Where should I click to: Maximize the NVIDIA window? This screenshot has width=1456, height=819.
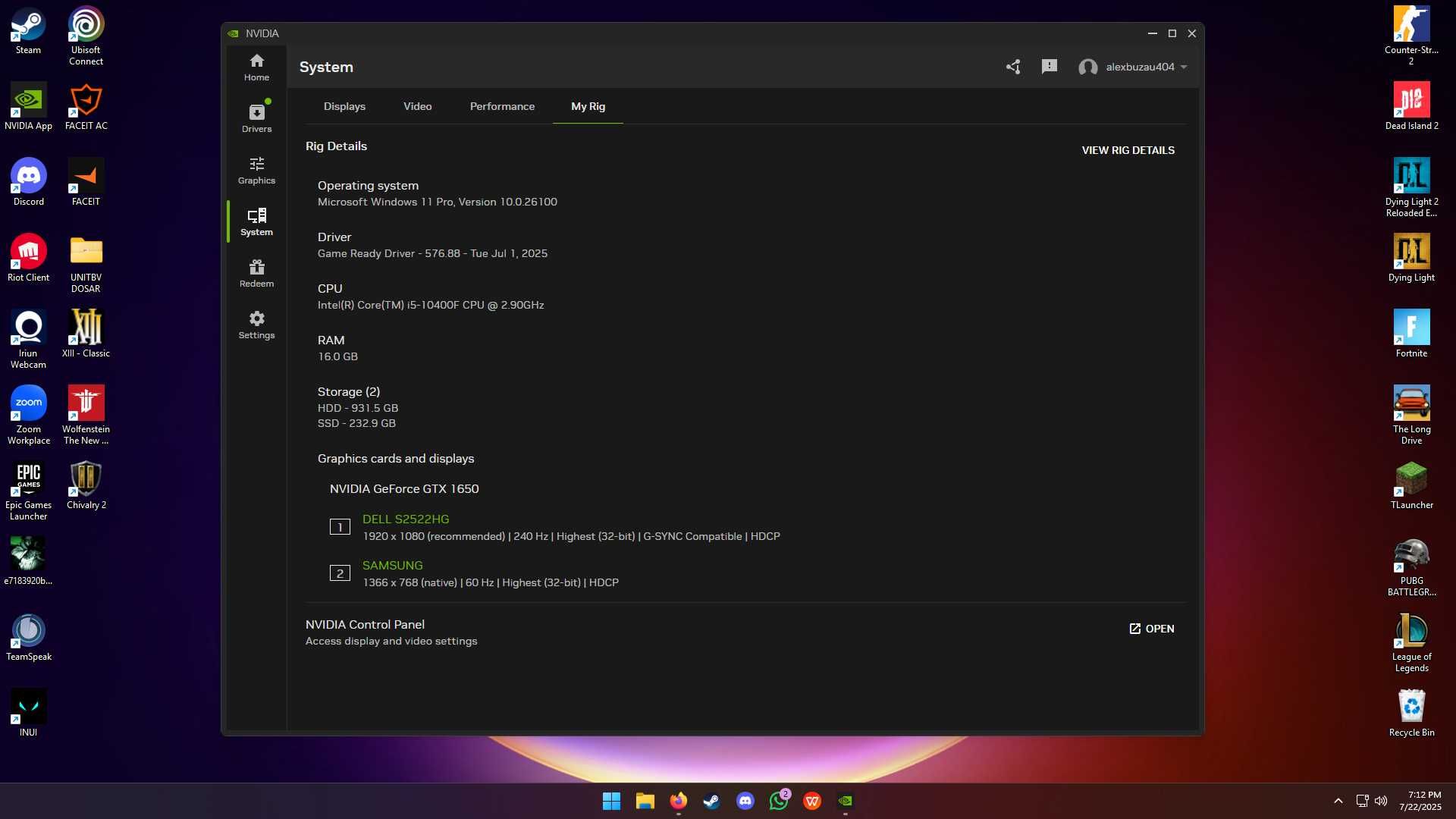click(1172, 33)
